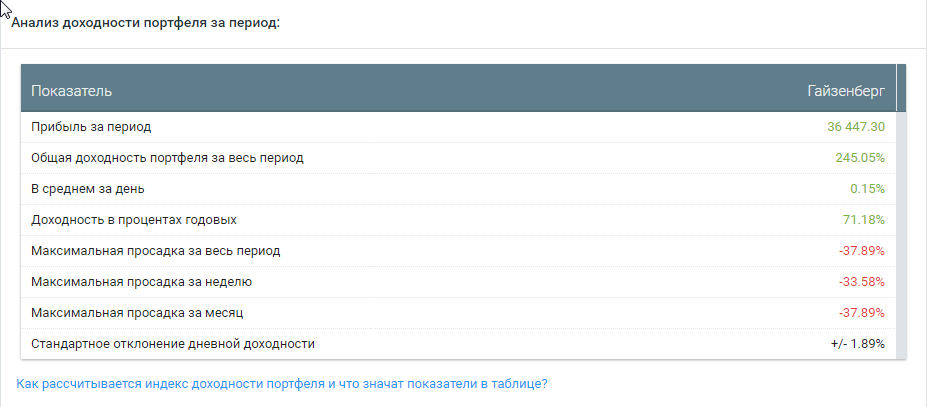Select the "Максимальная просадка за неделю" label
This screenshot has height=407, width=927.
pyautogui.click(x=141, y=282)
